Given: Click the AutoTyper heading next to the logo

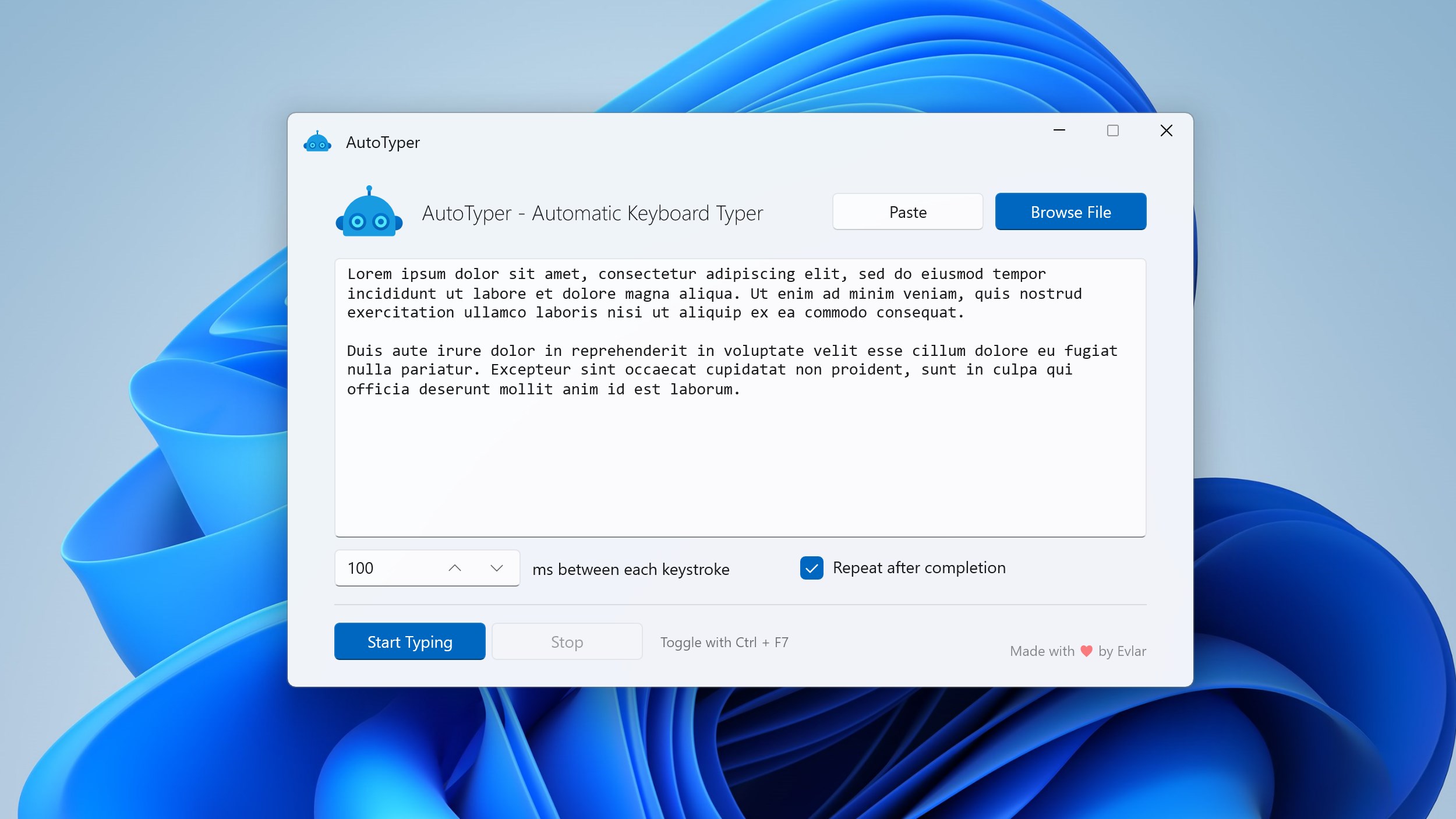Looking at the screenshot, I should click(592, 213).
